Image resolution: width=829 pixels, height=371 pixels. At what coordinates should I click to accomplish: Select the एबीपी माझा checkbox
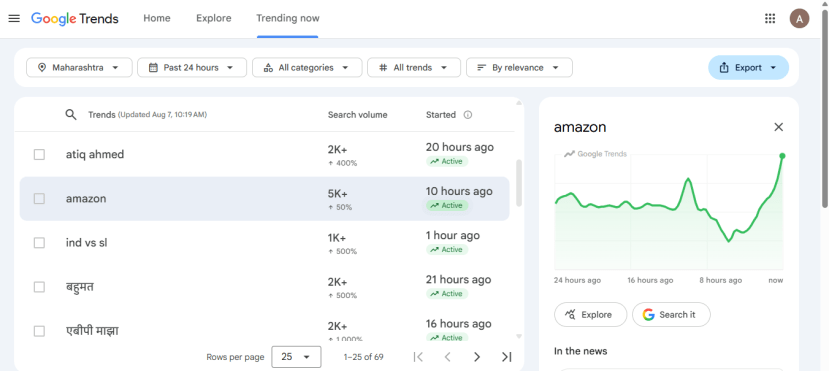pos(39,331)
